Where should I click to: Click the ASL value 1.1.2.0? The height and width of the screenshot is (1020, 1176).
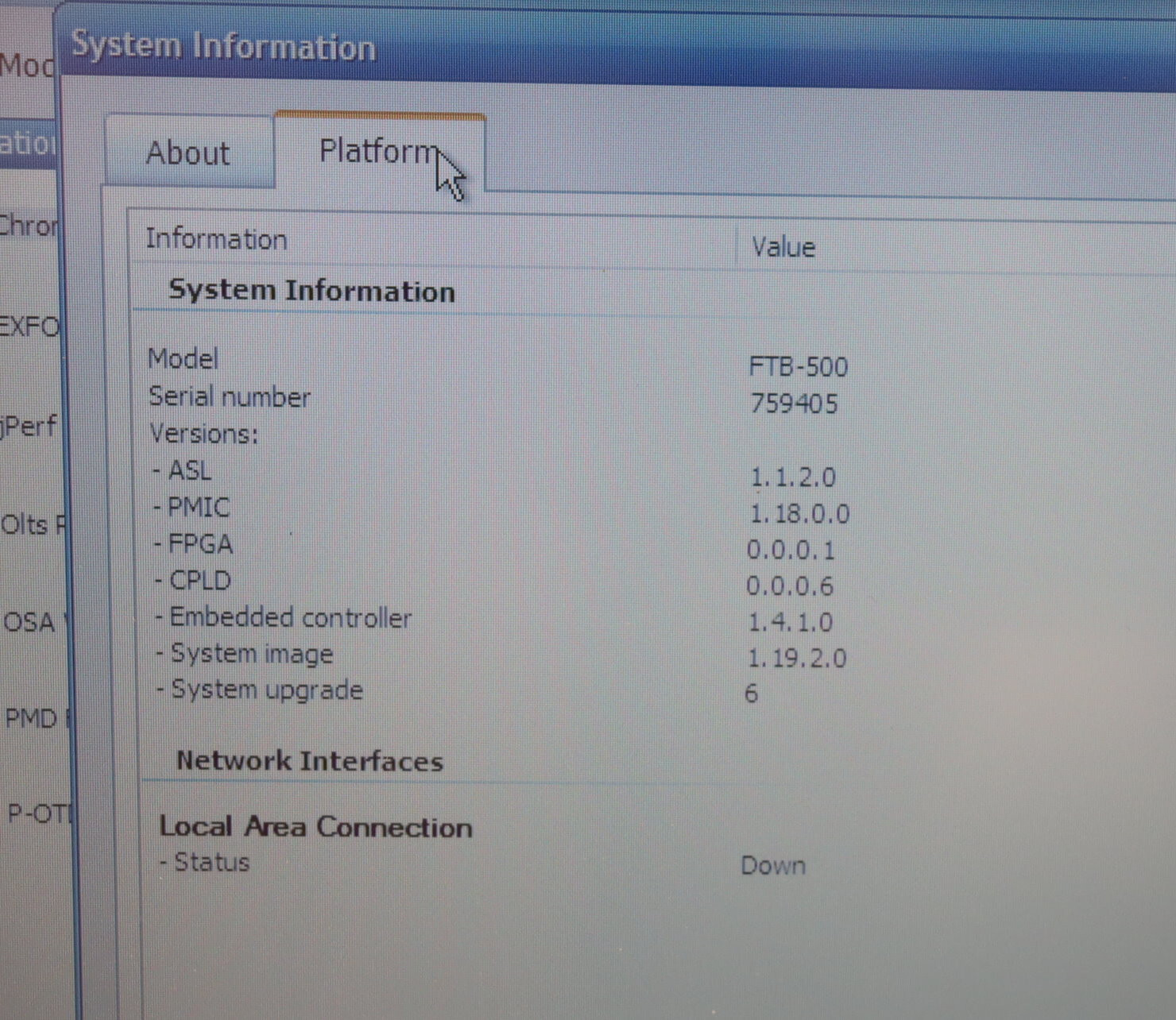point(793,477)
